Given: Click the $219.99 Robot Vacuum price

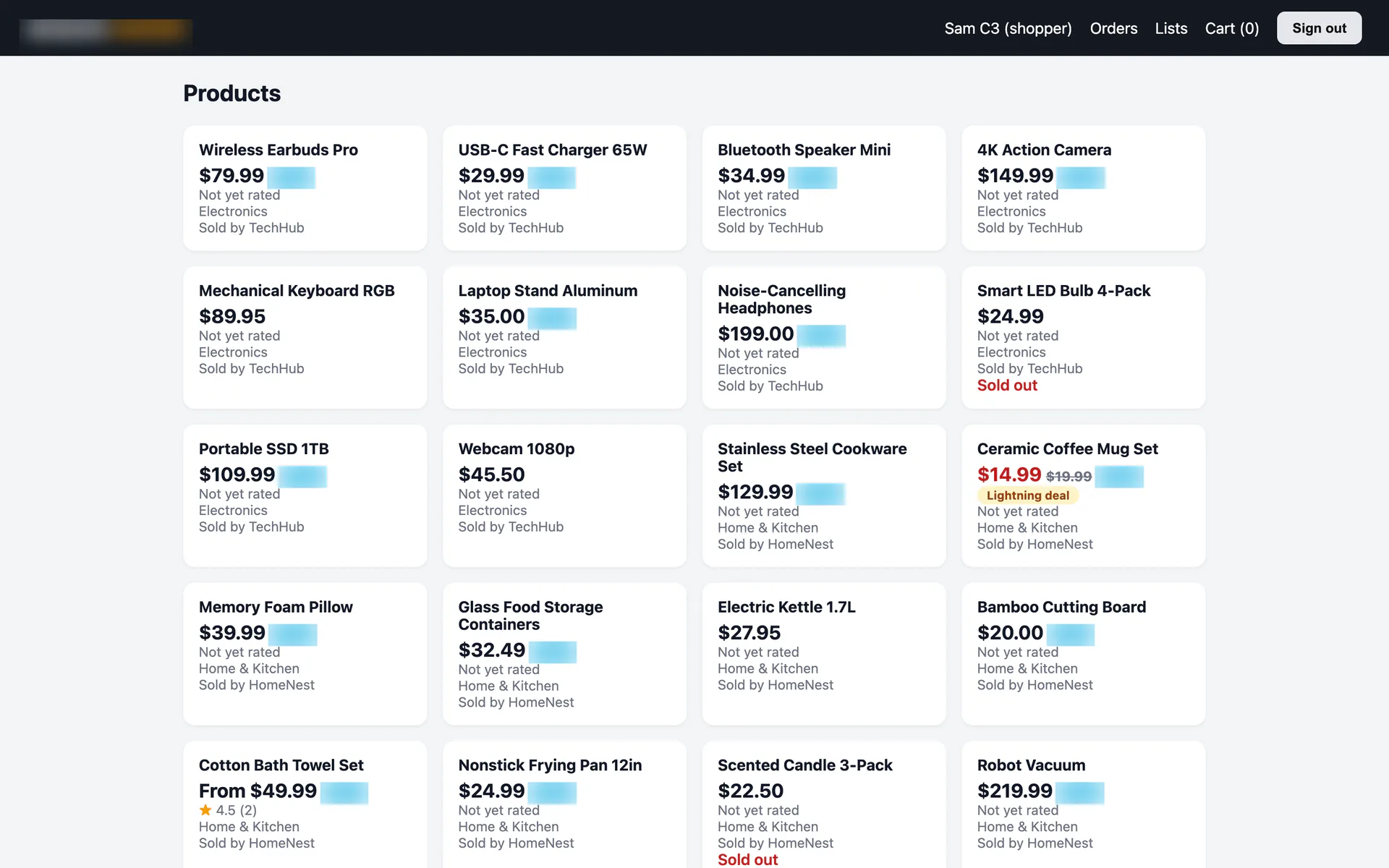Looking at the screenshot, I should point(1015,791).
